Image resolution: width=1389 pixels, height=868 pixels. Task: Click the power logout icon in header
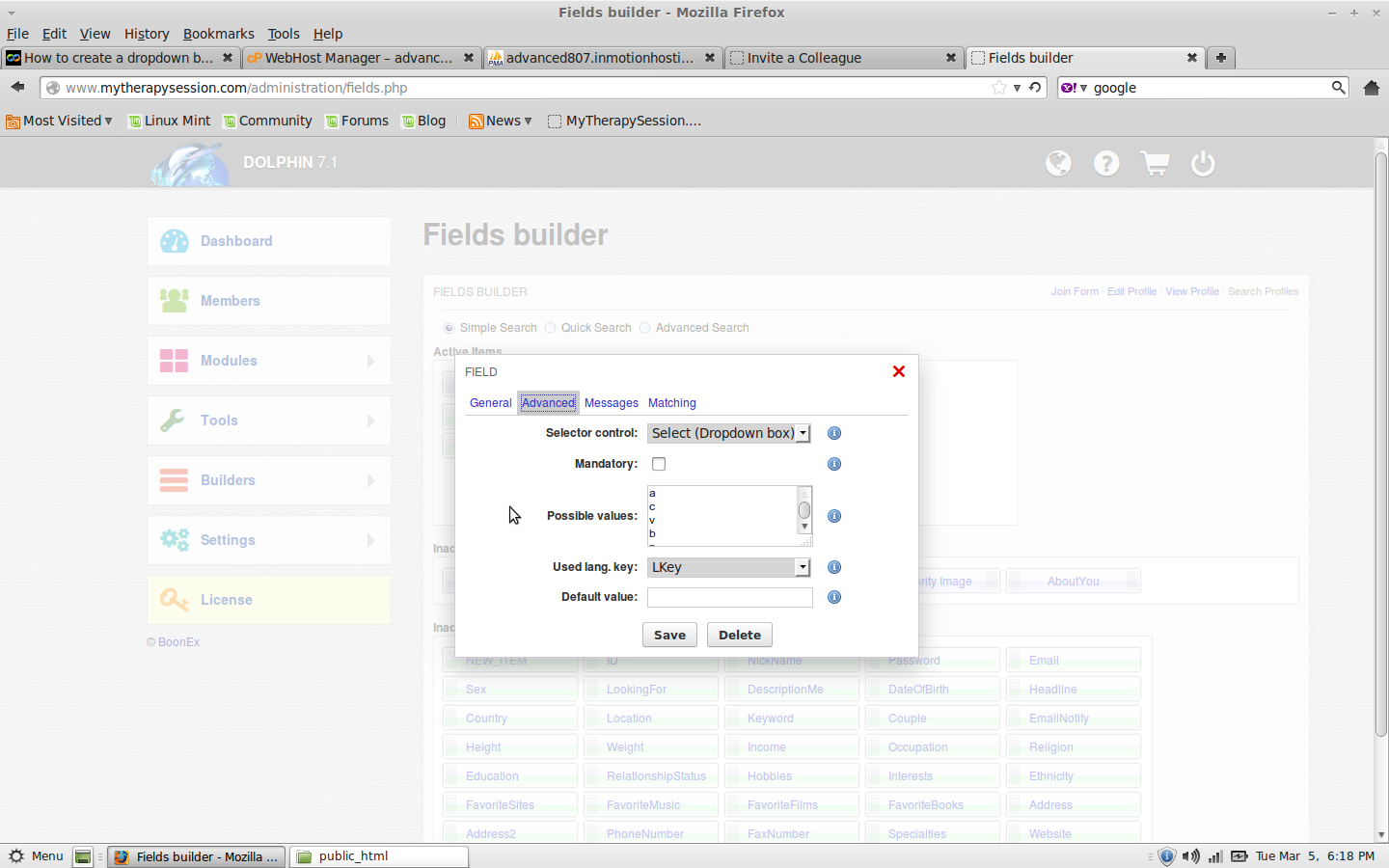tap(1203, 163)
